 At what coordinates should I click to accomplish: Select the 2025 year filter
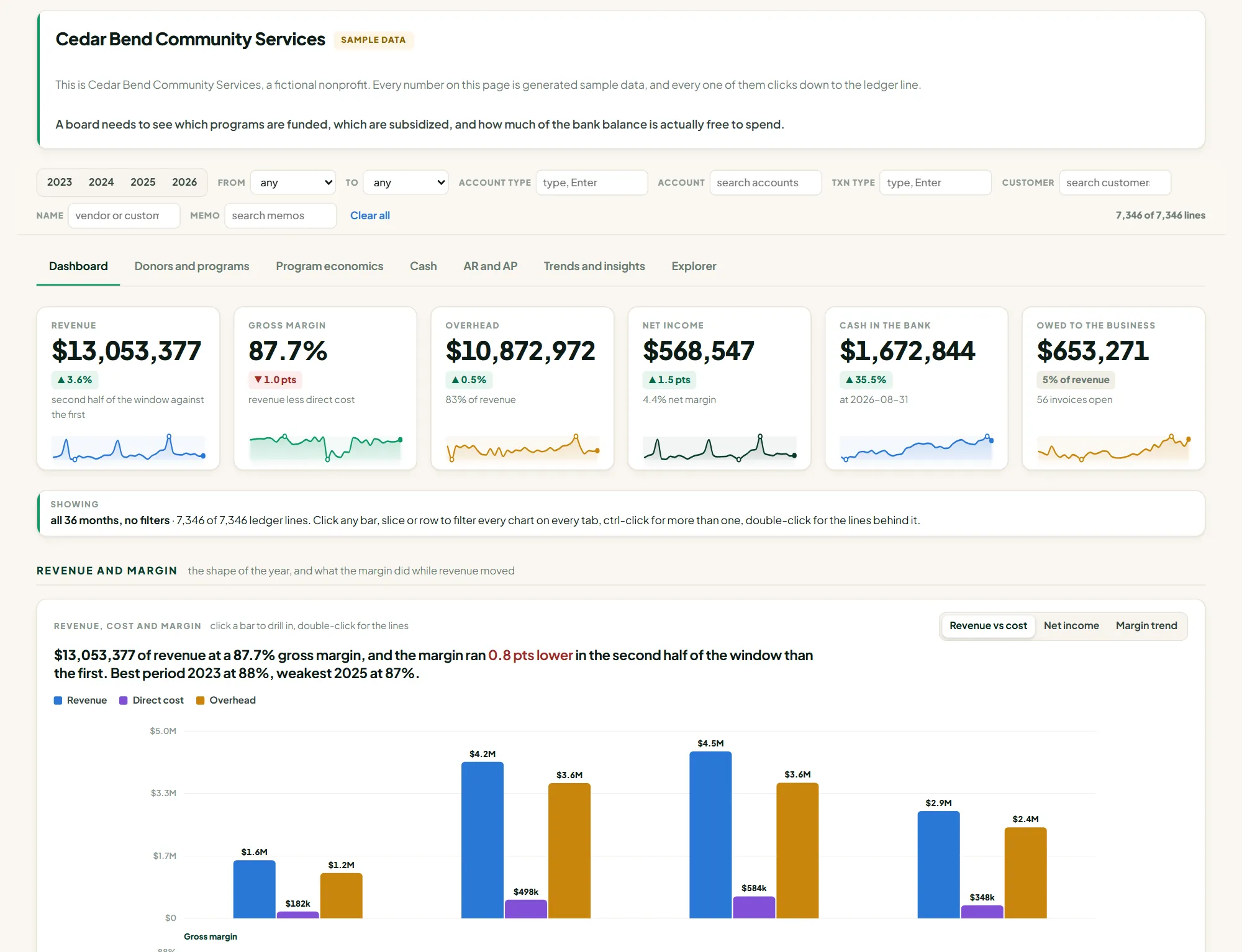point(143,182)
